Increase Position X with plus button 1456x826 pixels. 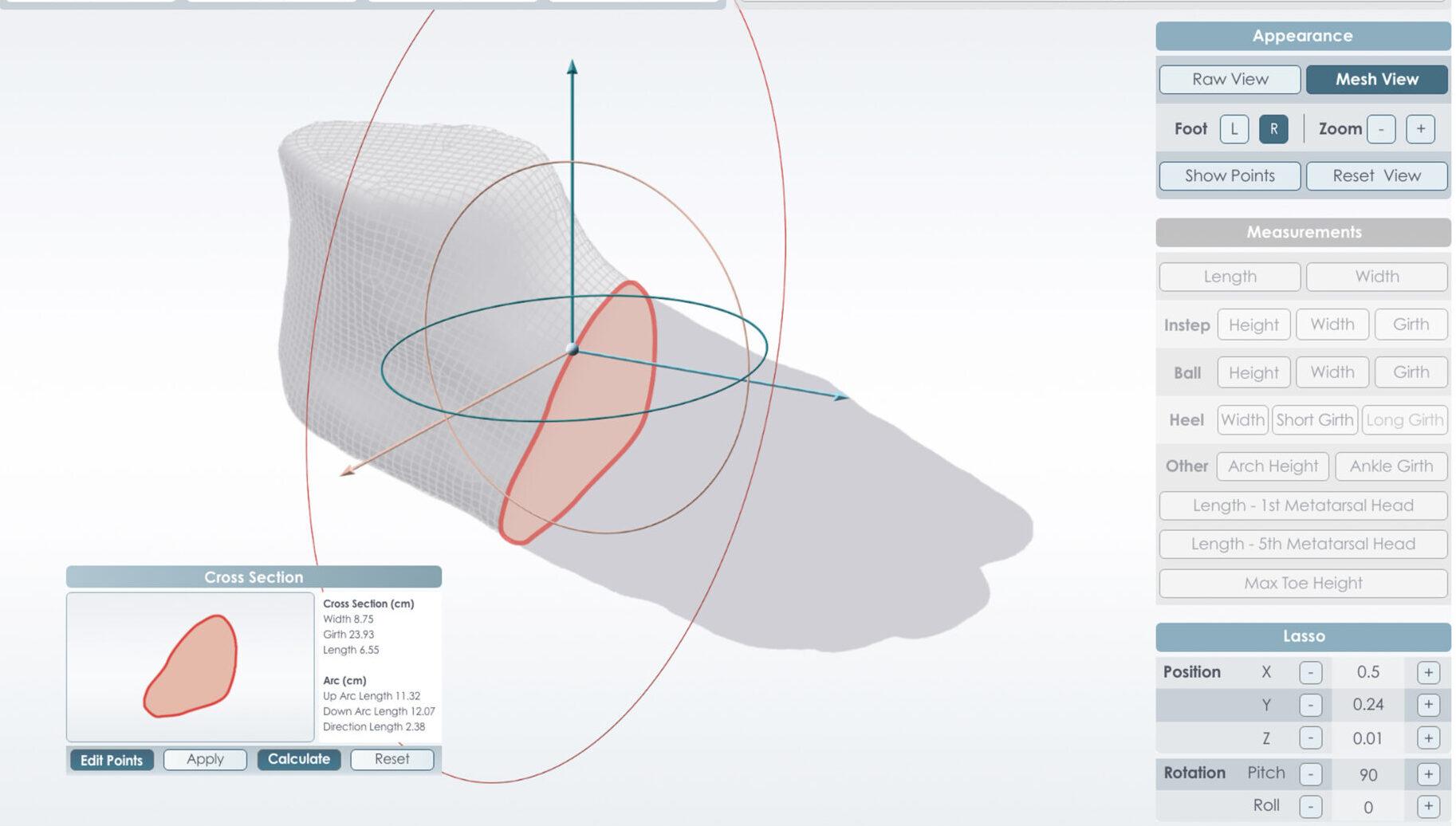coord(1427,672)
